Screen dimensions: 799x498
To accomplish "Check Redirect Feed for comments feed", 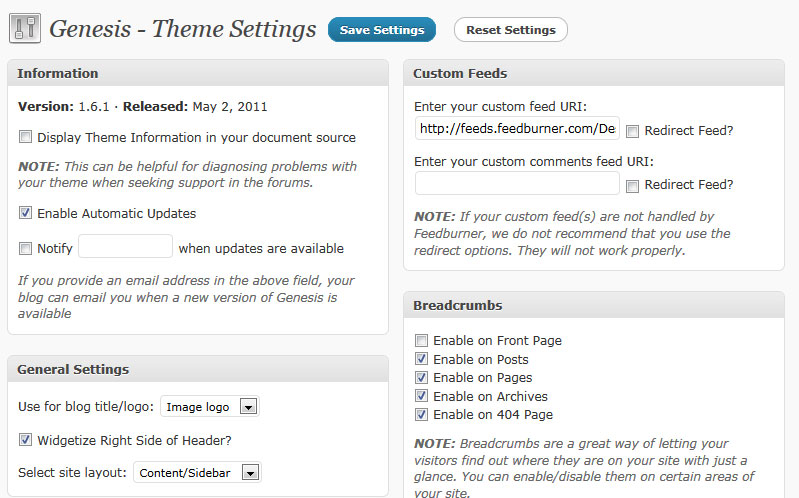I will [632, 185].
